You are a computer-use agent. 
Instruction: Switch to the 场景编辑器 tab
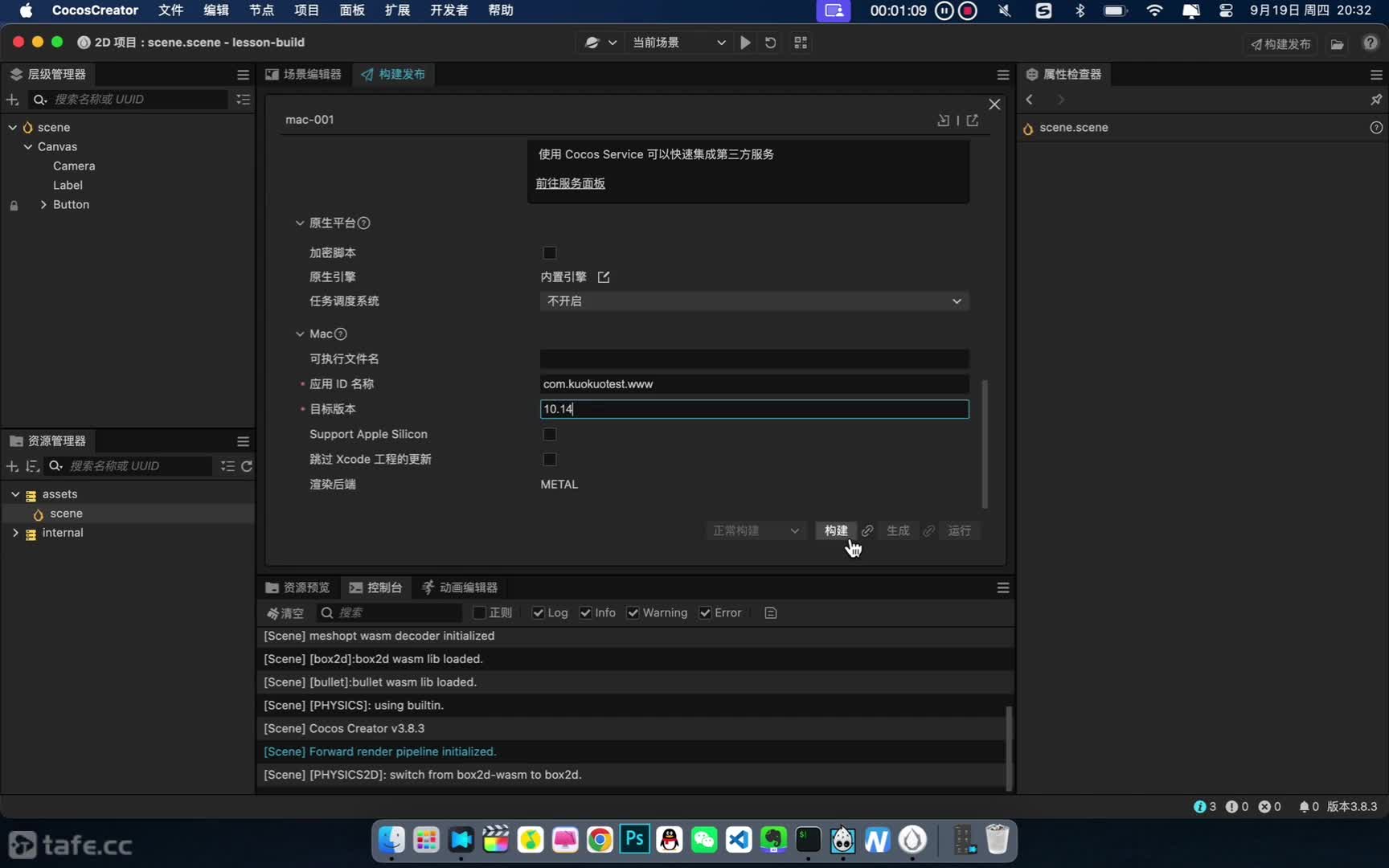(x=303, y=74)
